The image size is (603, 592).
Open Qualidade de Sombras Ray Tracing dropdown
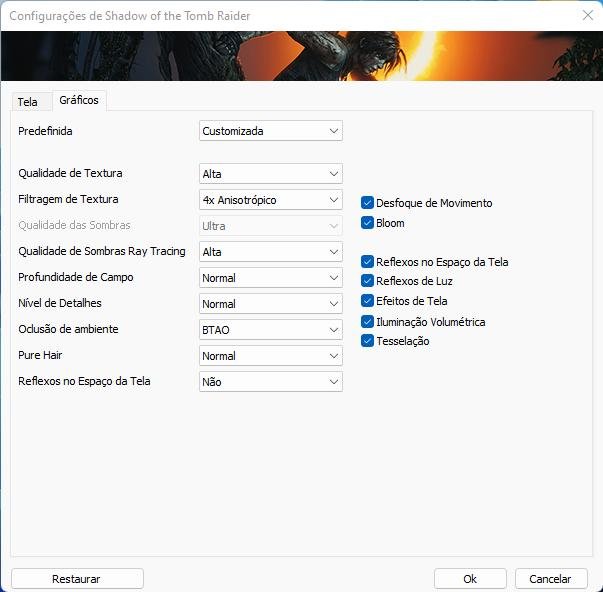point(270,252)
